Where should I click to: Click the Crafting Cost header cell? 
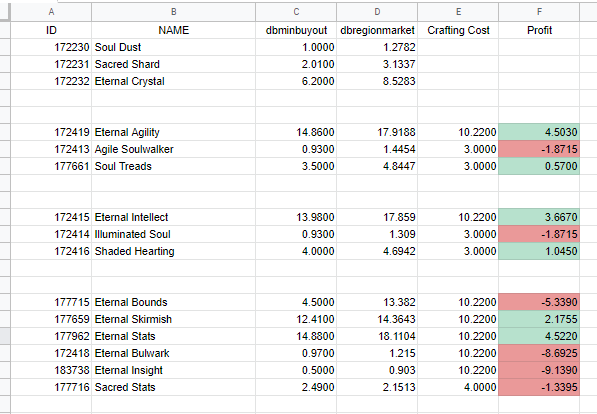tap(458, 30)
